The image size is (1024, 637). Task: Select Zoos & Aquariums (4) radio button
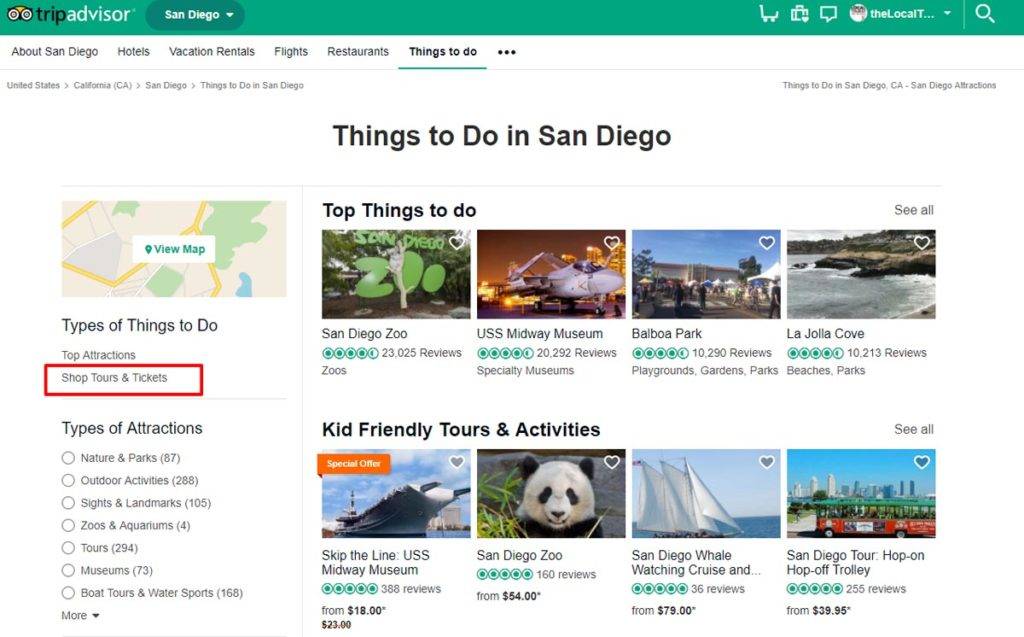[68, 525]
